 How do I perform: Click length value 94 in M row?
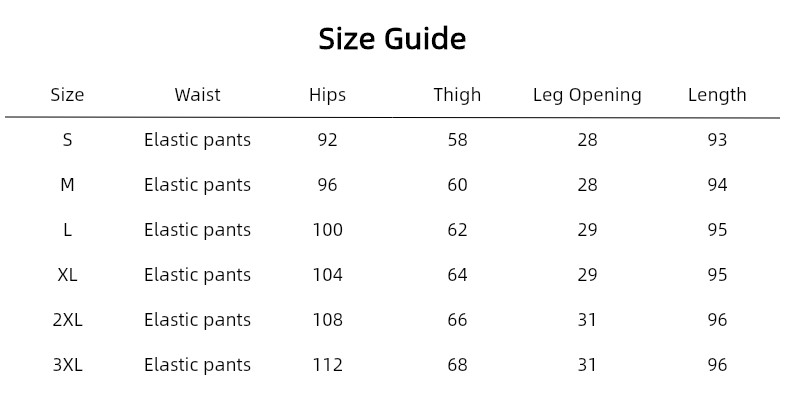[x=717, y=185]
